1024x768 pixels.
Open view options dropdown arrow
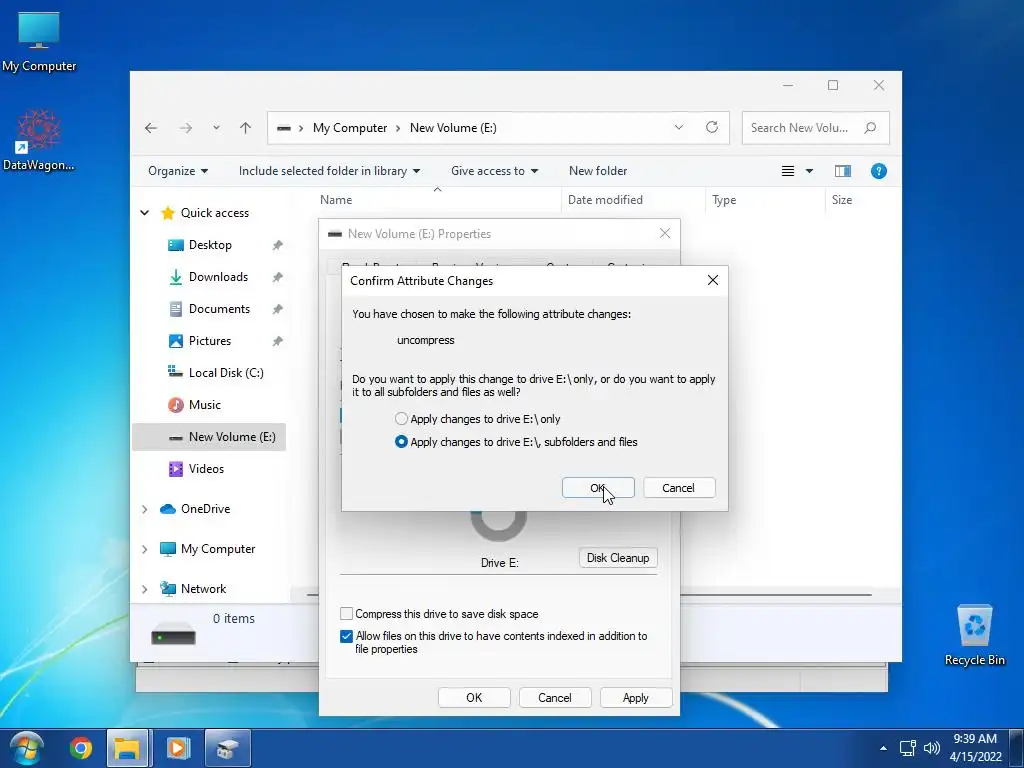point(809,171)
